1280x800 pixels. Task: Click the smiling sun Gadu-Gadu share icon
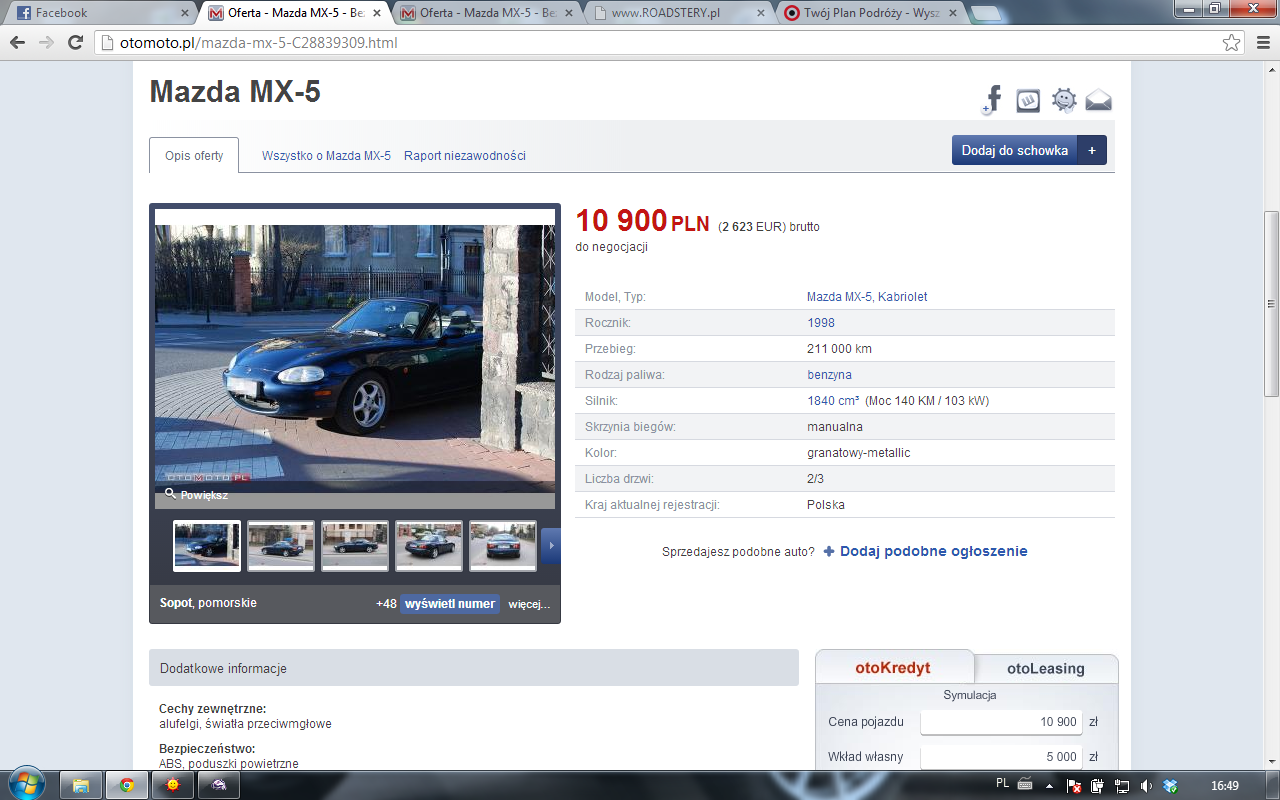pos(1063,100)
